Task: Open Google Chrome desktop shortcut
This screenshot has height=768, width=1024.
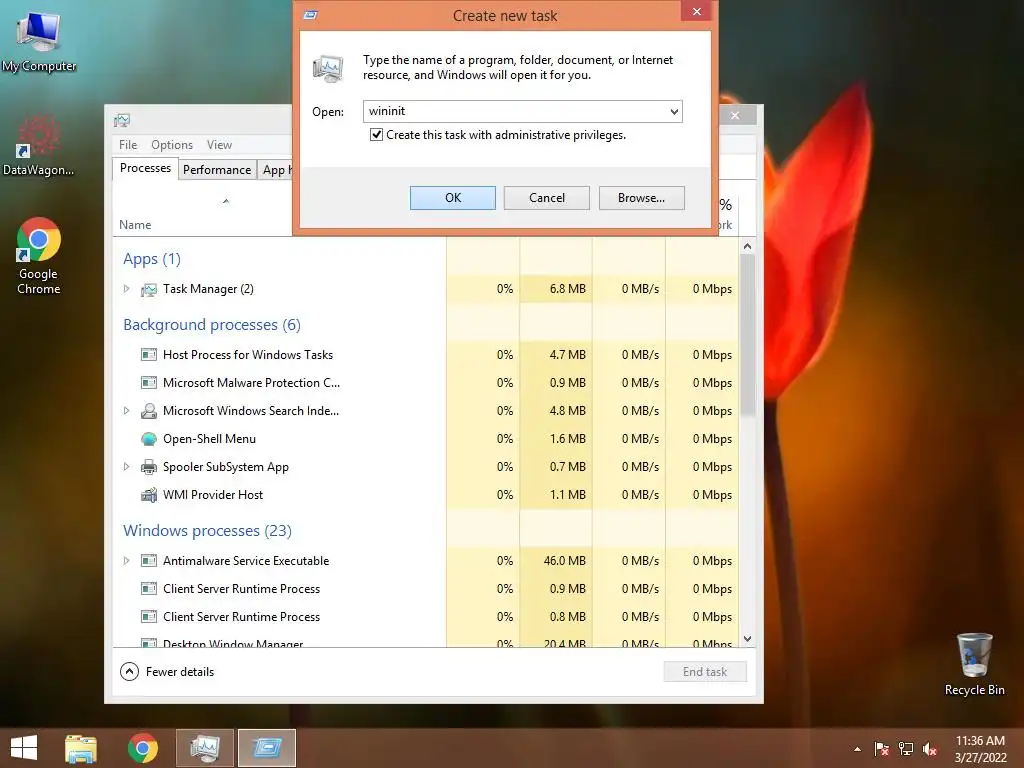Action: [x=39, y=256]
